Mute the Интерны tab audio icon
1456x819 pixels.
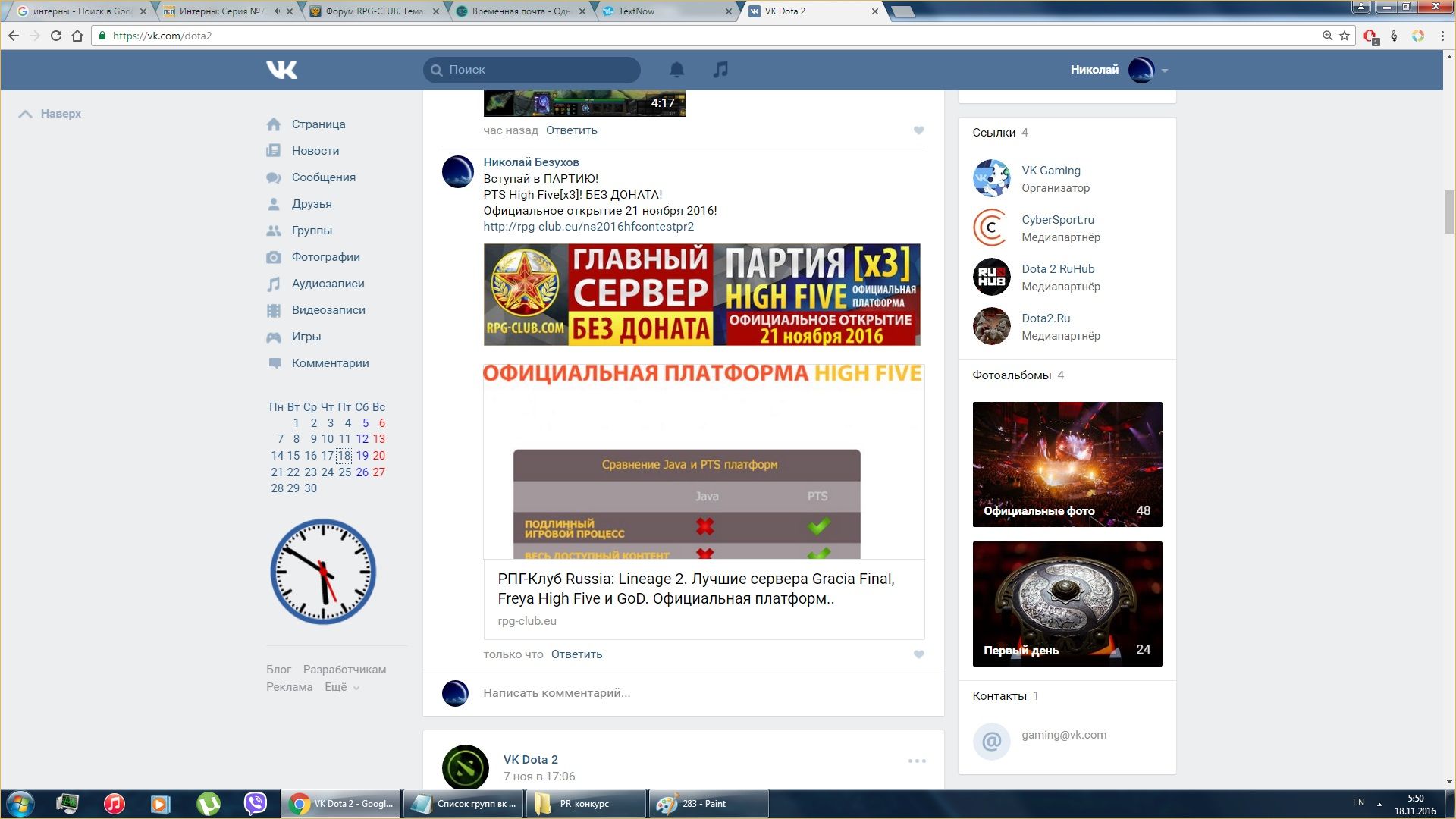pos(278,11)
